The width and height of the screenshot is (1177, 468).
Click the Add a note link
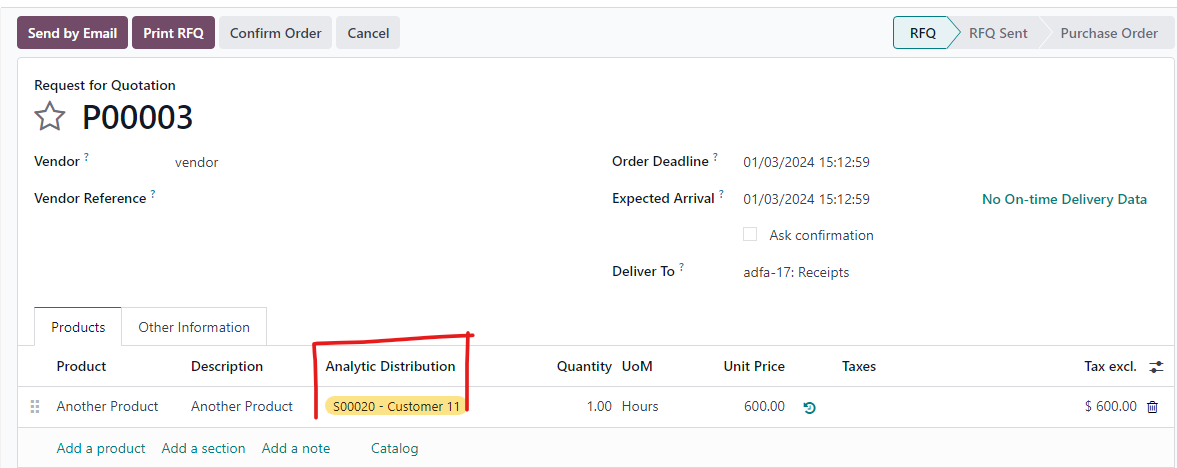pos(296,448)
